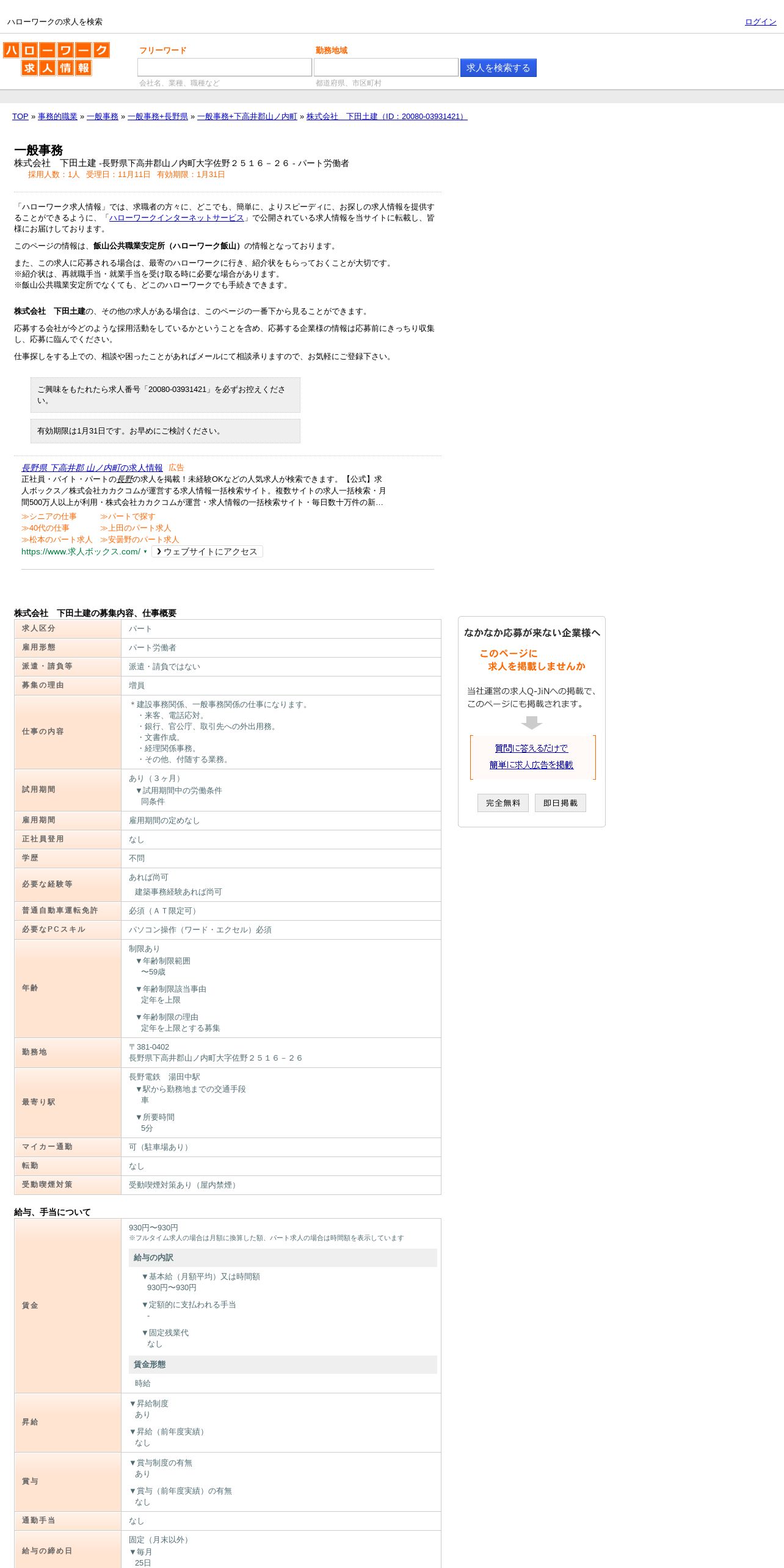This screenshot has height=1568, width=784.
Task: Click ≫40代の仕事 ad link
Action: (x=46, y=528)
